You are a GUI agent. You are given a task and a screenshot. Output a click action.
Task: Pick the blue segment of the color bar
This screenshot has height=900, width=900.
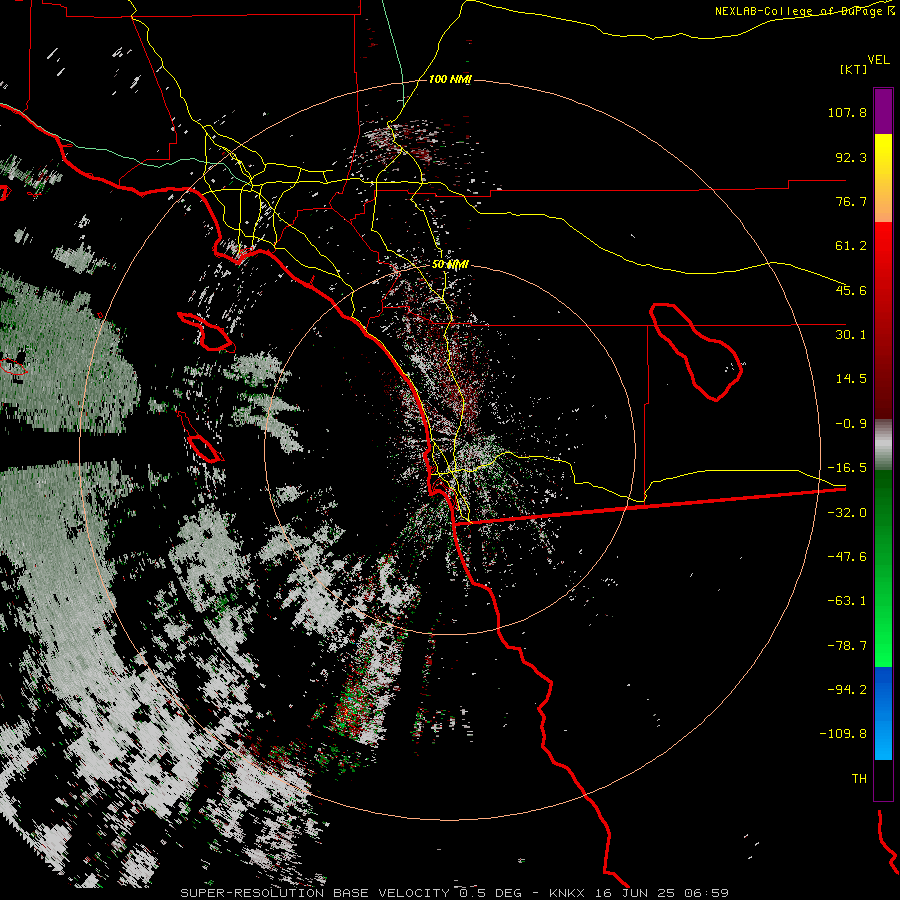(x=883, y=713)
